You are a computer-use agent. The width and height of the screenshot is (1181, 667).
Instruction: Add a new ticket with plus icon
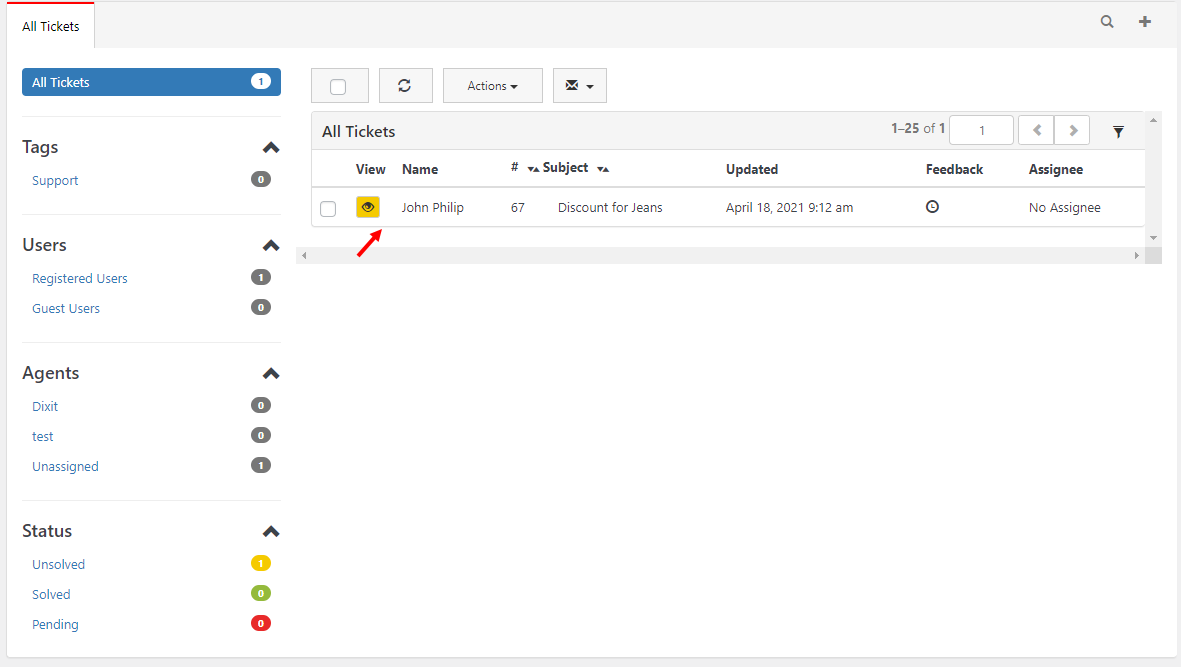click(1144, 22)
